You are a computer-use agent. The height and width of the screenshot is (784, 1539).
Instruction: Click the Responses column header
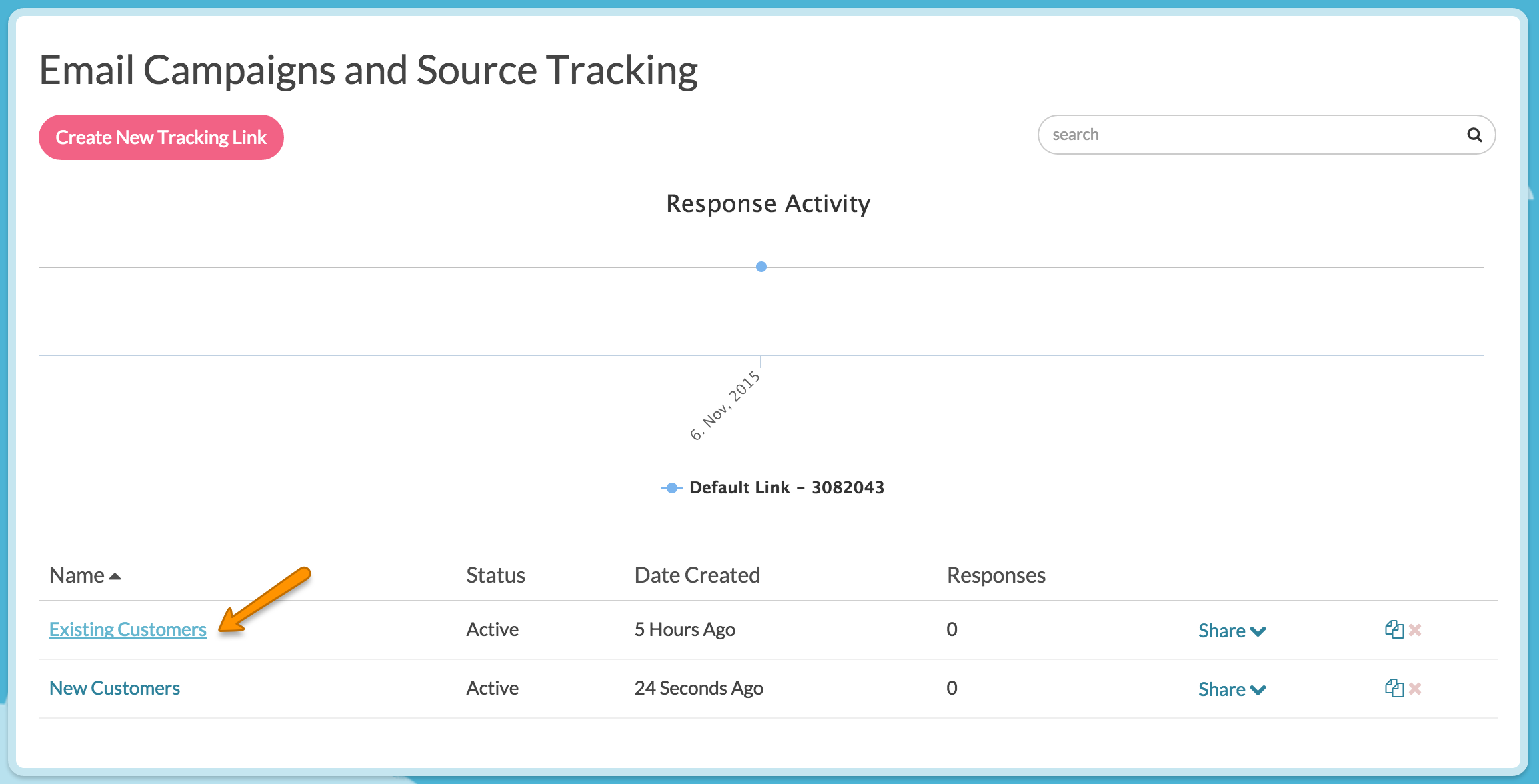996,575
